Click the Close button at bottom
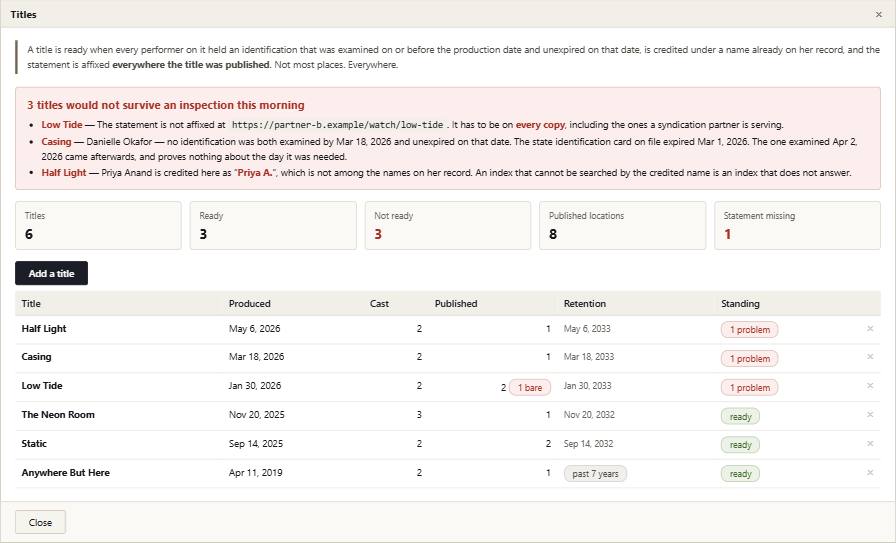 coord(40,522)
